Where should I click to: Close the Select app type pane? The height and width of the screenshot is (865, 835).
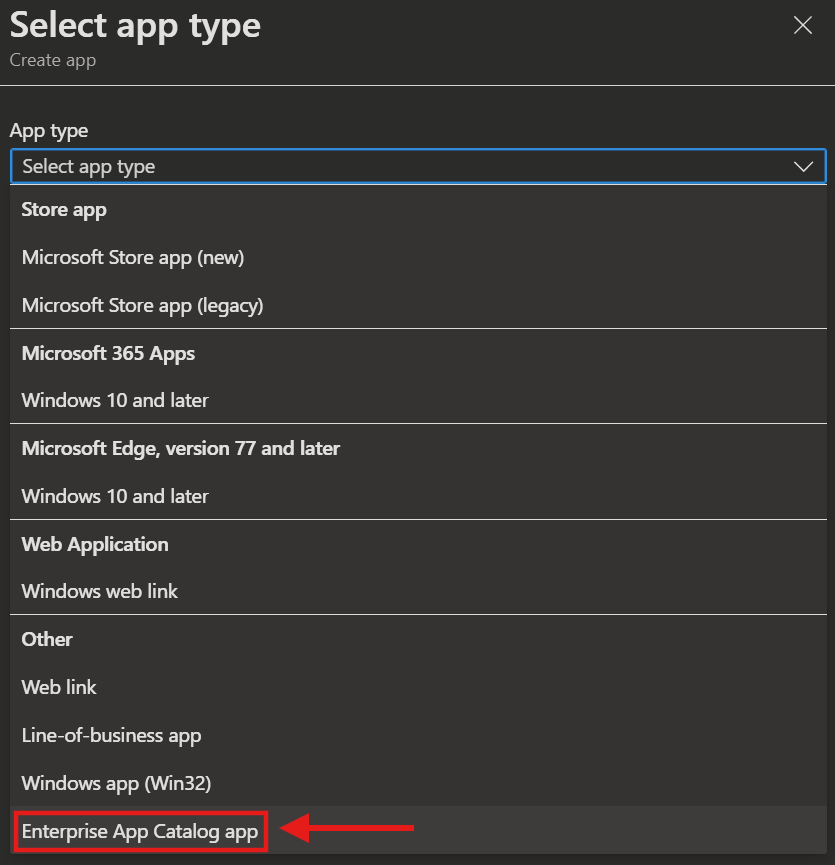[x=802, y=25]
